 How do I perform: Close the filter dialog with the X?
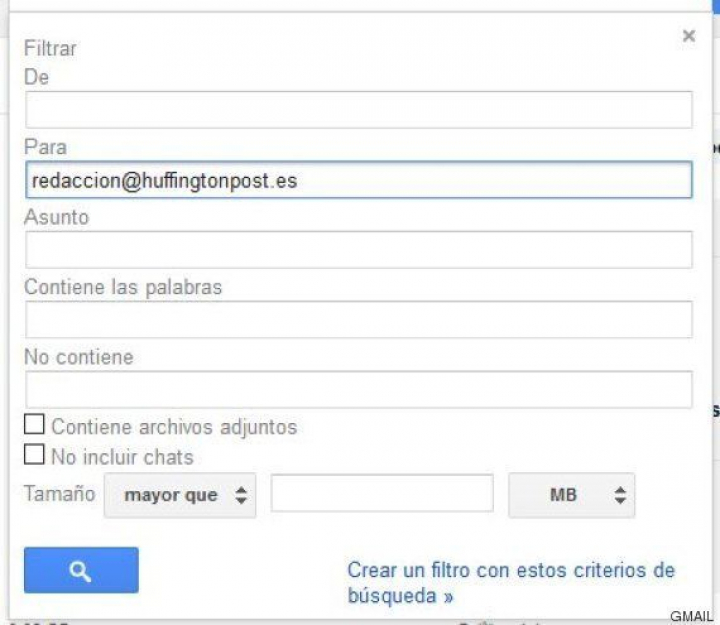688,36
